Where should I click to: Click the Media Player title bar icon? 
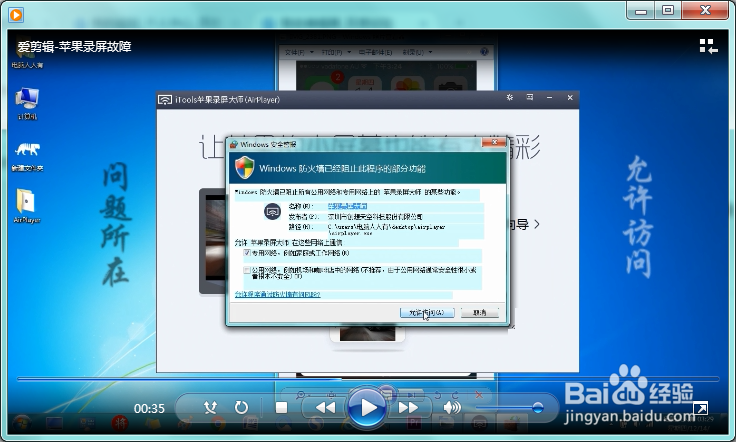[16, 15]
